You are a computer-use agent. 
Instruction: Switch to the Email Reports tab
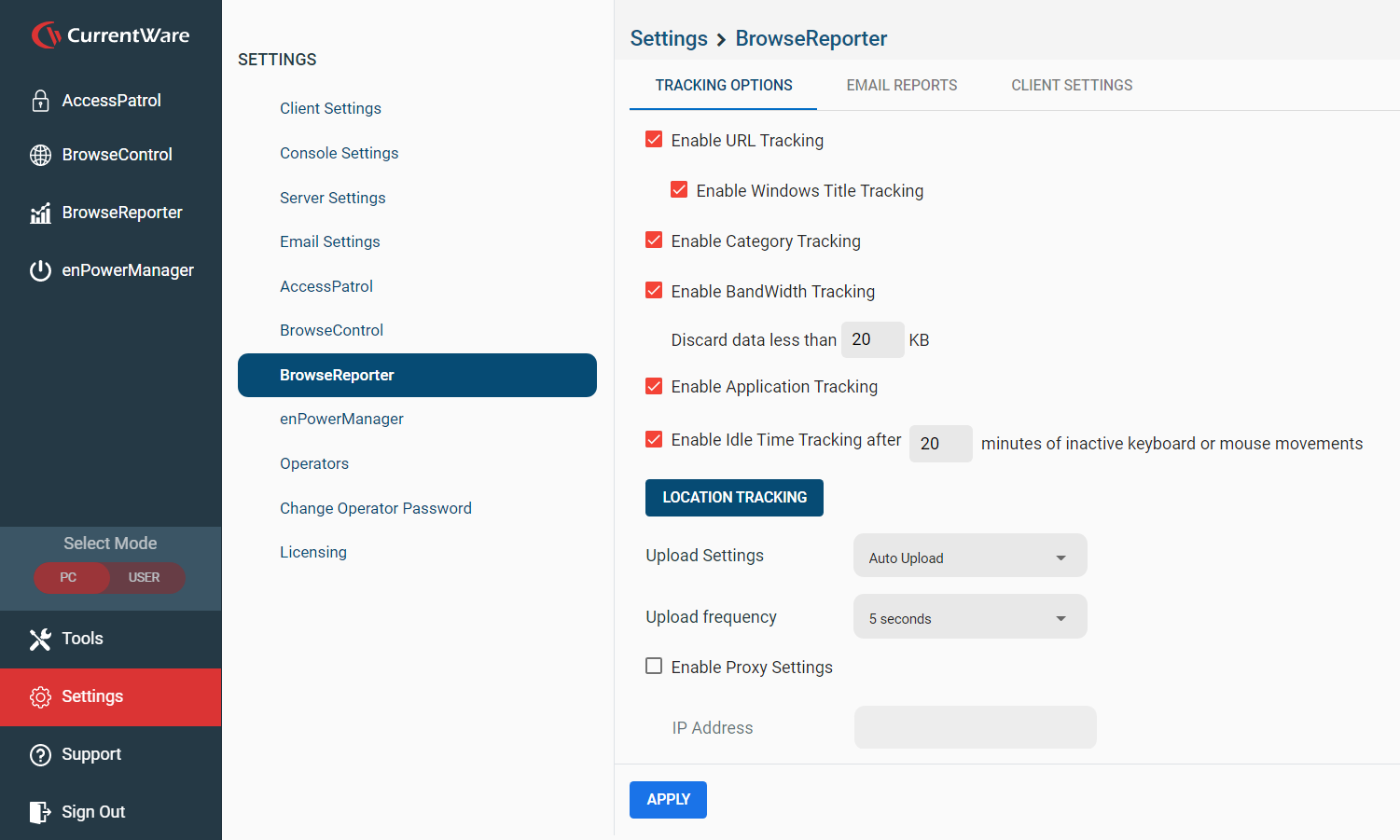(902, 85)
